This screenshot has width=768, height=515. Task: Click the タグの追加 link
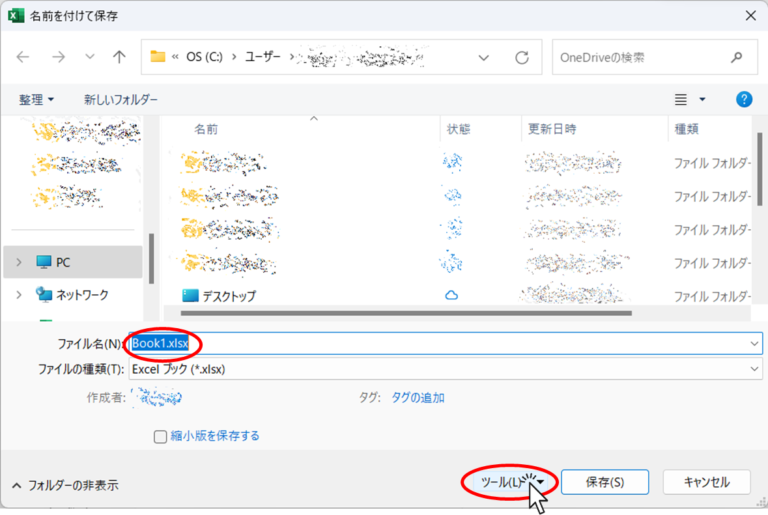418,397
